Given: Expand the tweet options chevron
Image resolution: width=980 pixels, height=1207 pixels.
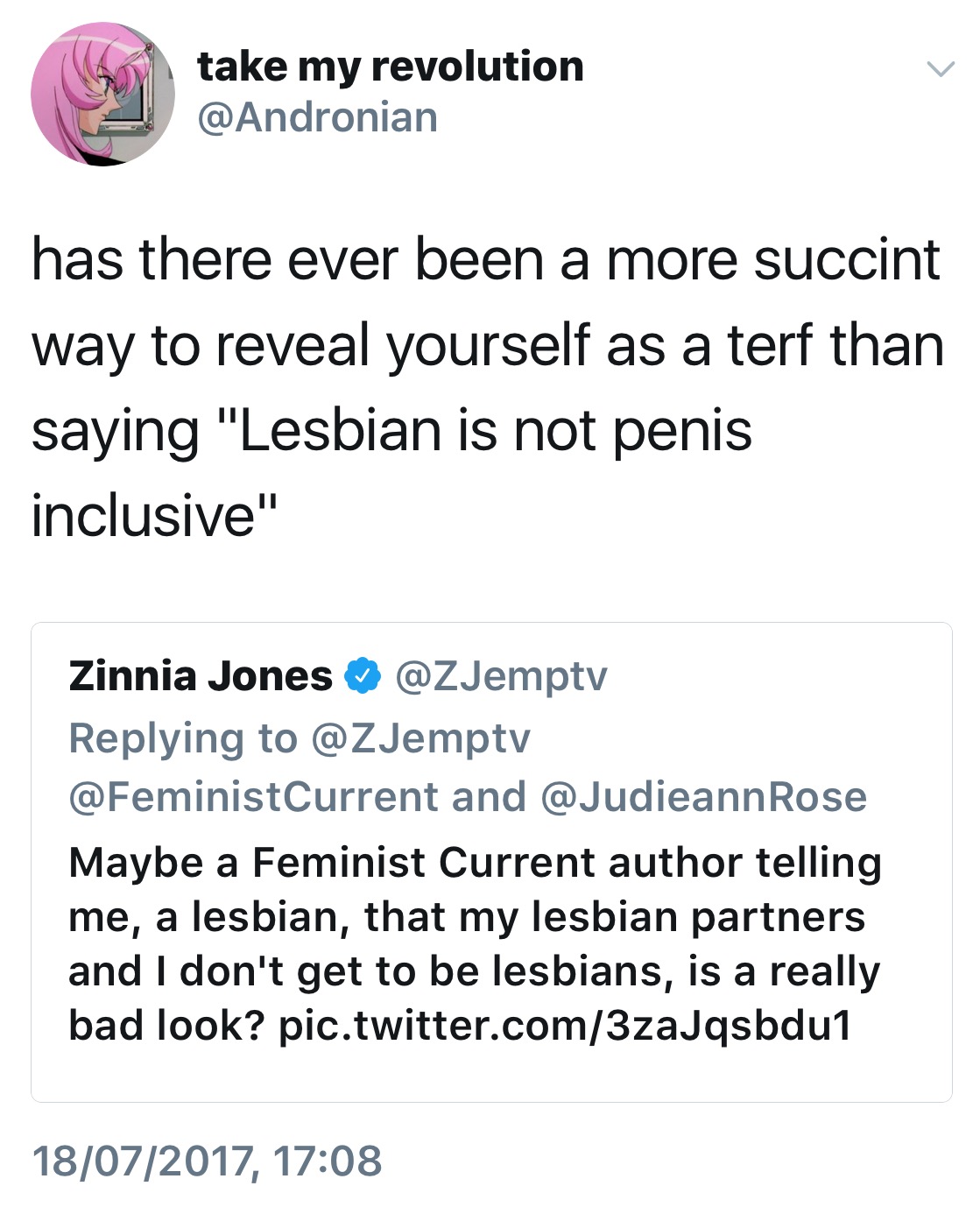Looking at the screenshot, I should (940, 69).
